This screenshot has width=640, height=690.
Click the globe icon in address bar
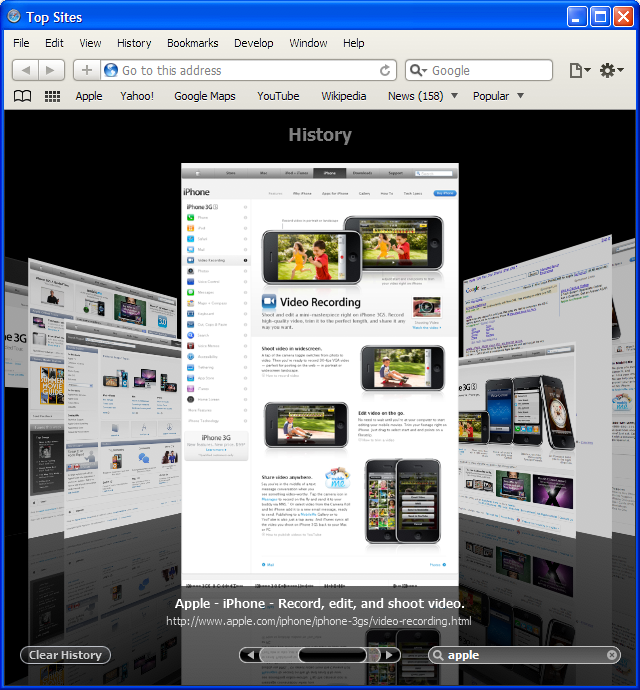pyautogui.click(x=111, y=70)
